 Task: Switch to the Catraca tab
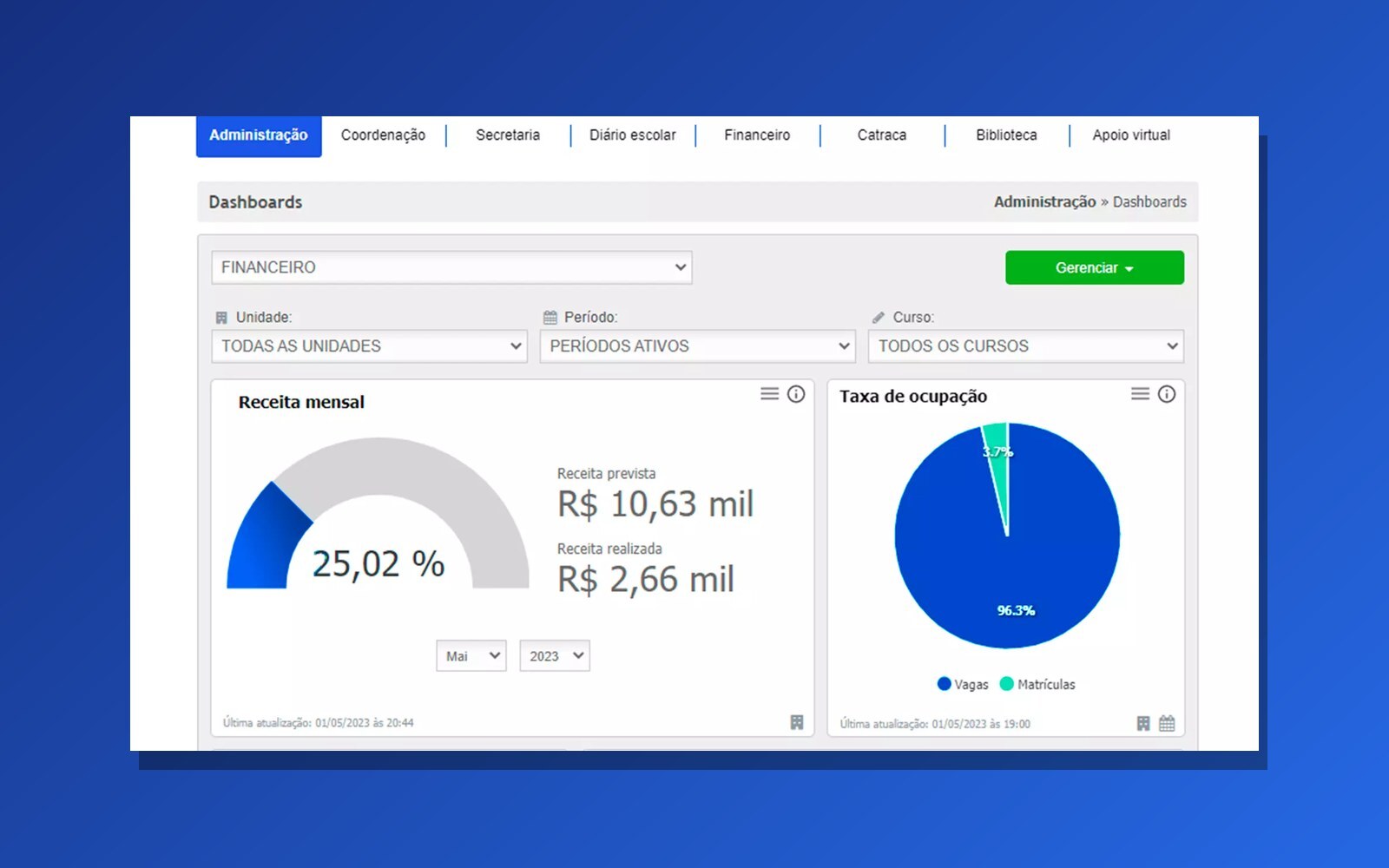[x=882, y=135]
